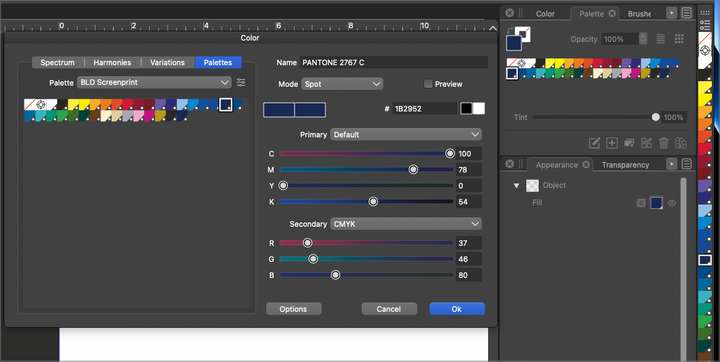Viewport: 720px width, 362px height.
Task: Open the Palette panel options menu icon
Action: point(686,13)
